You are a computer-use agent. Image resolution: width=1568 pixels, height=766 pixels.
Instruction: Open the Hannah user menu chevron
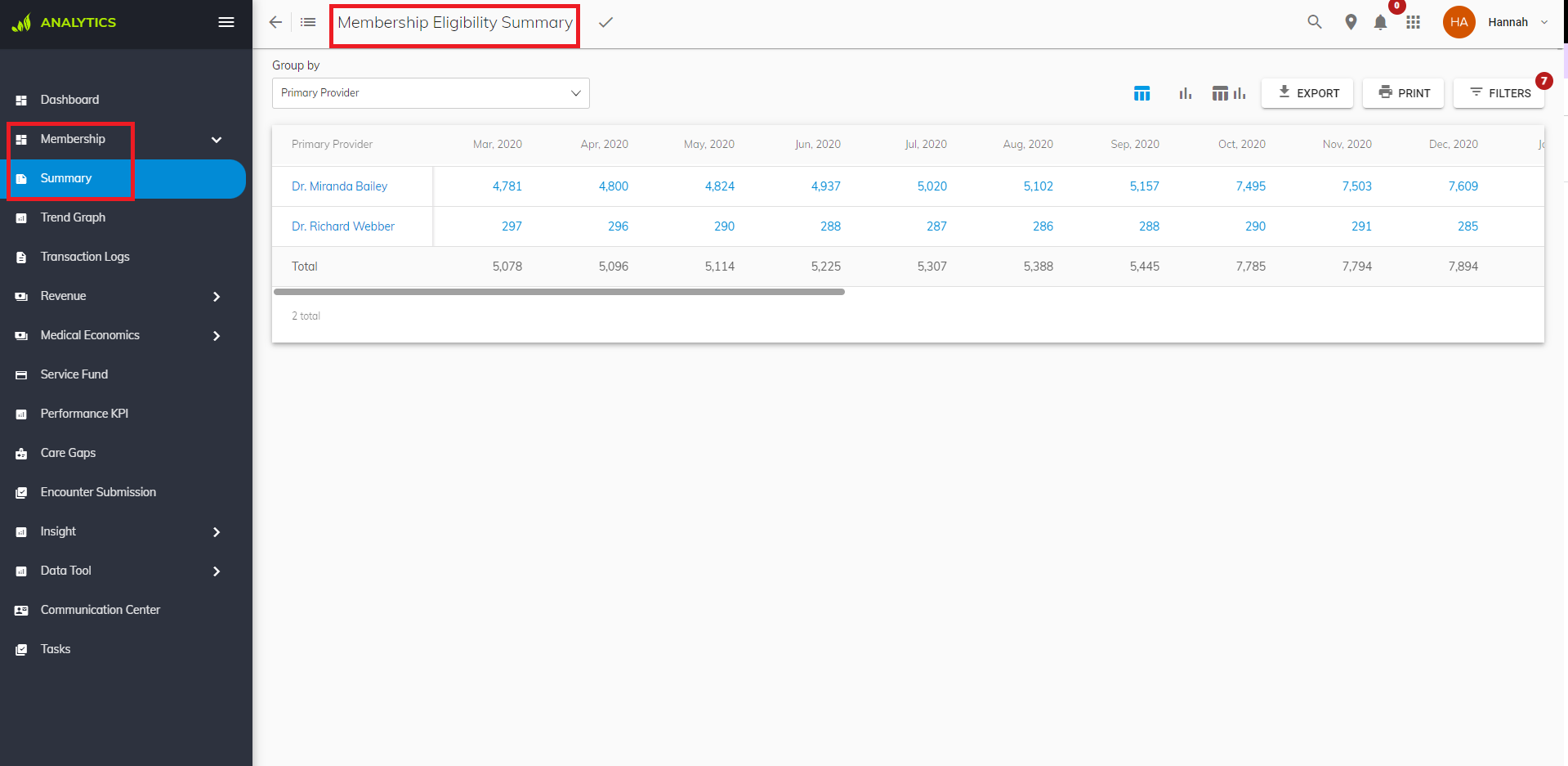[1544, 22]
